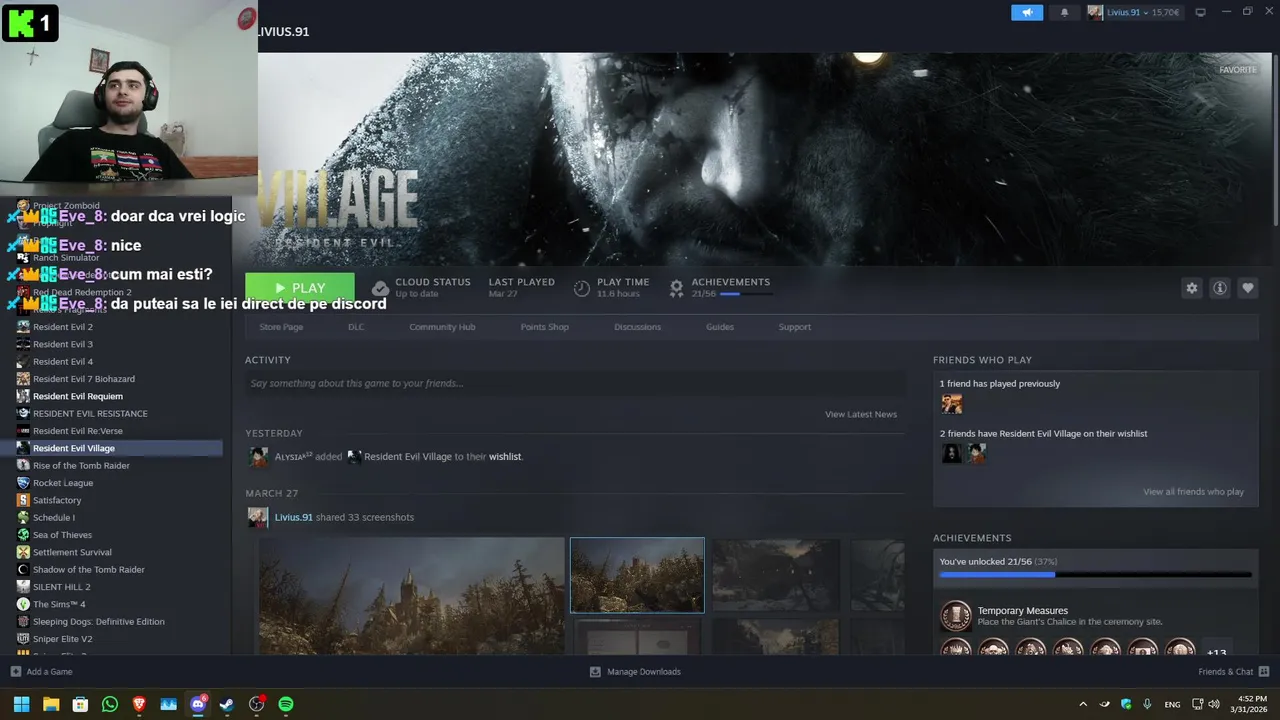The width and height of the screenshot is (1280, 720).
Task: Open Discord from the taskbar
Action: click(198, 704)
